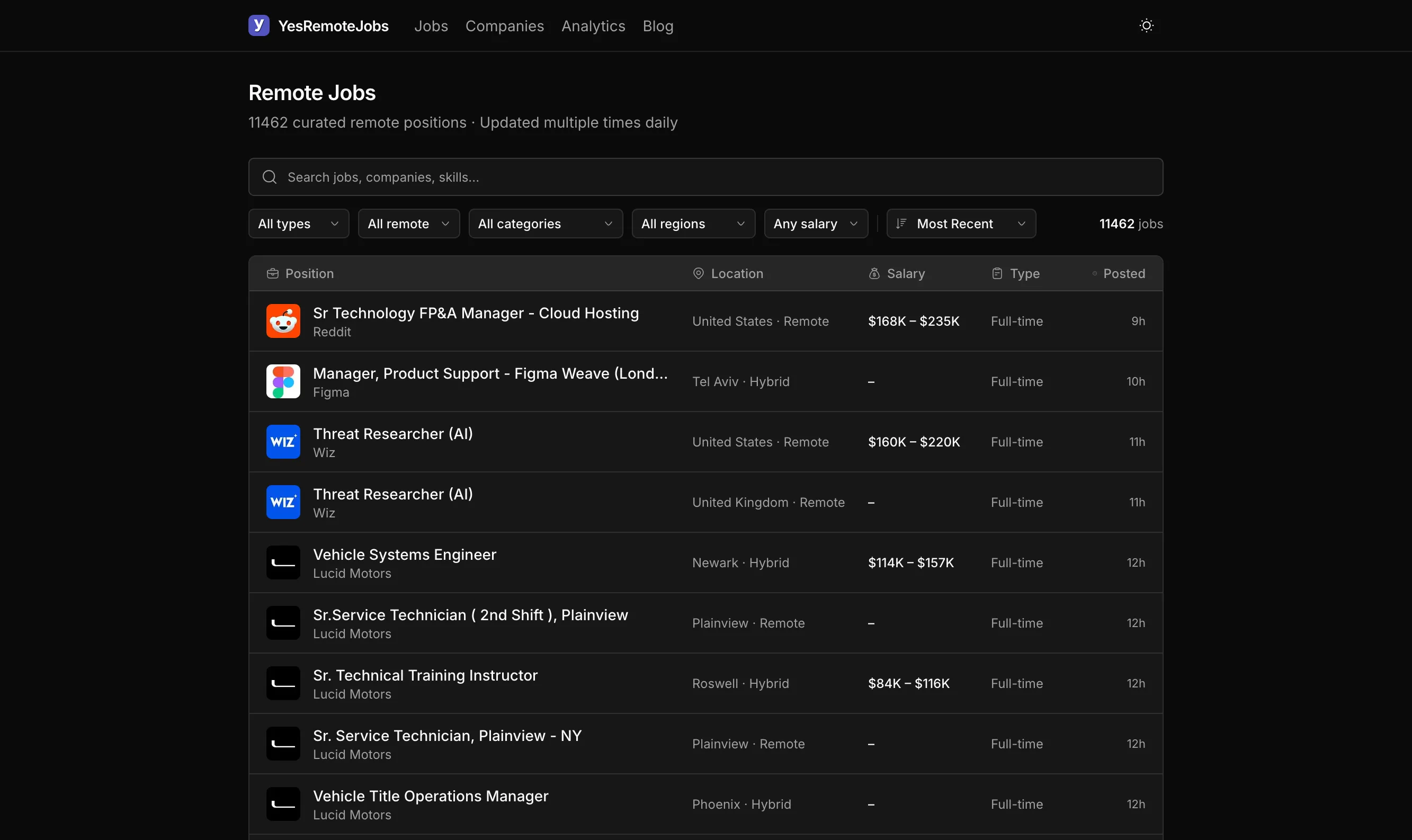Go to the Companies nav item
The image size is (1412, 840).
point(504,26)
